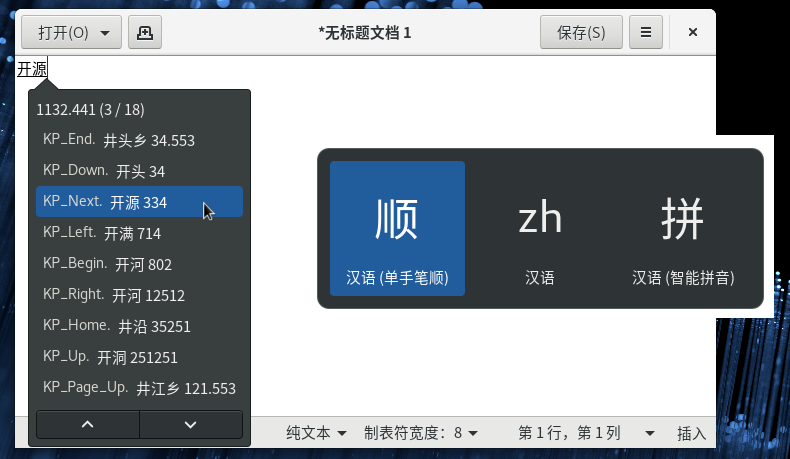Select candidate 开河 12512

click(140, 295)
